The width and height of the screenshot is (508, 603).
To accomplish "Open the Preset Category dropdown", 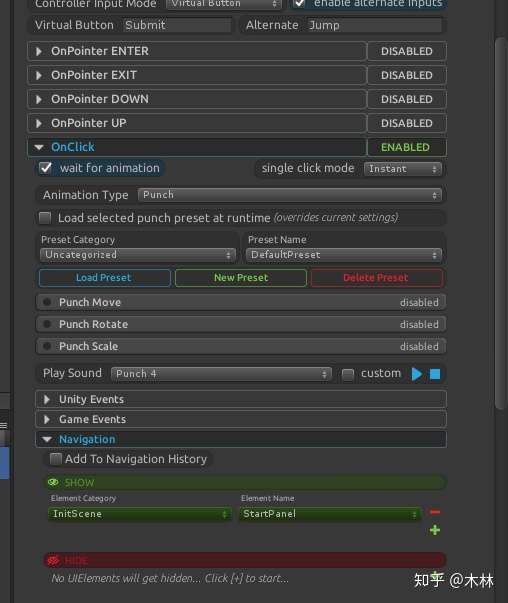I will pos(138,255).
